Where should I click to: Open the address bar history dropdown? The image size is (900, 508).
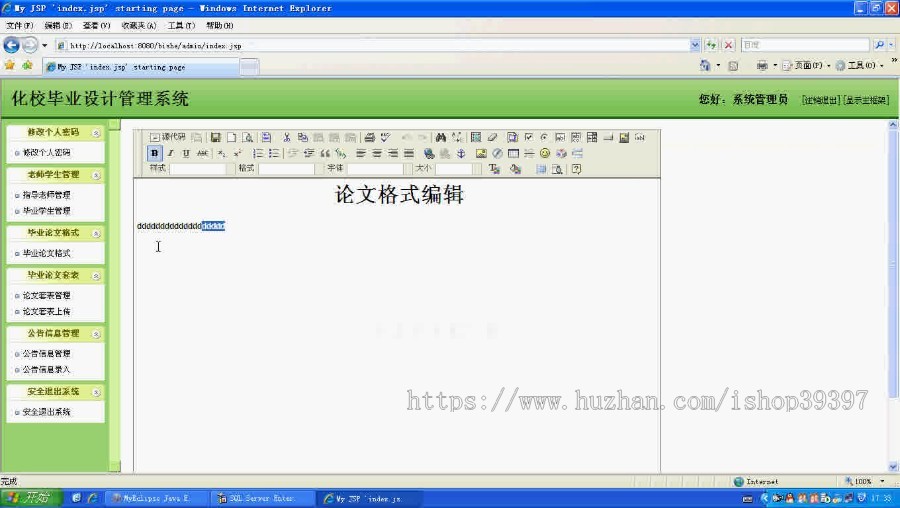695,45
